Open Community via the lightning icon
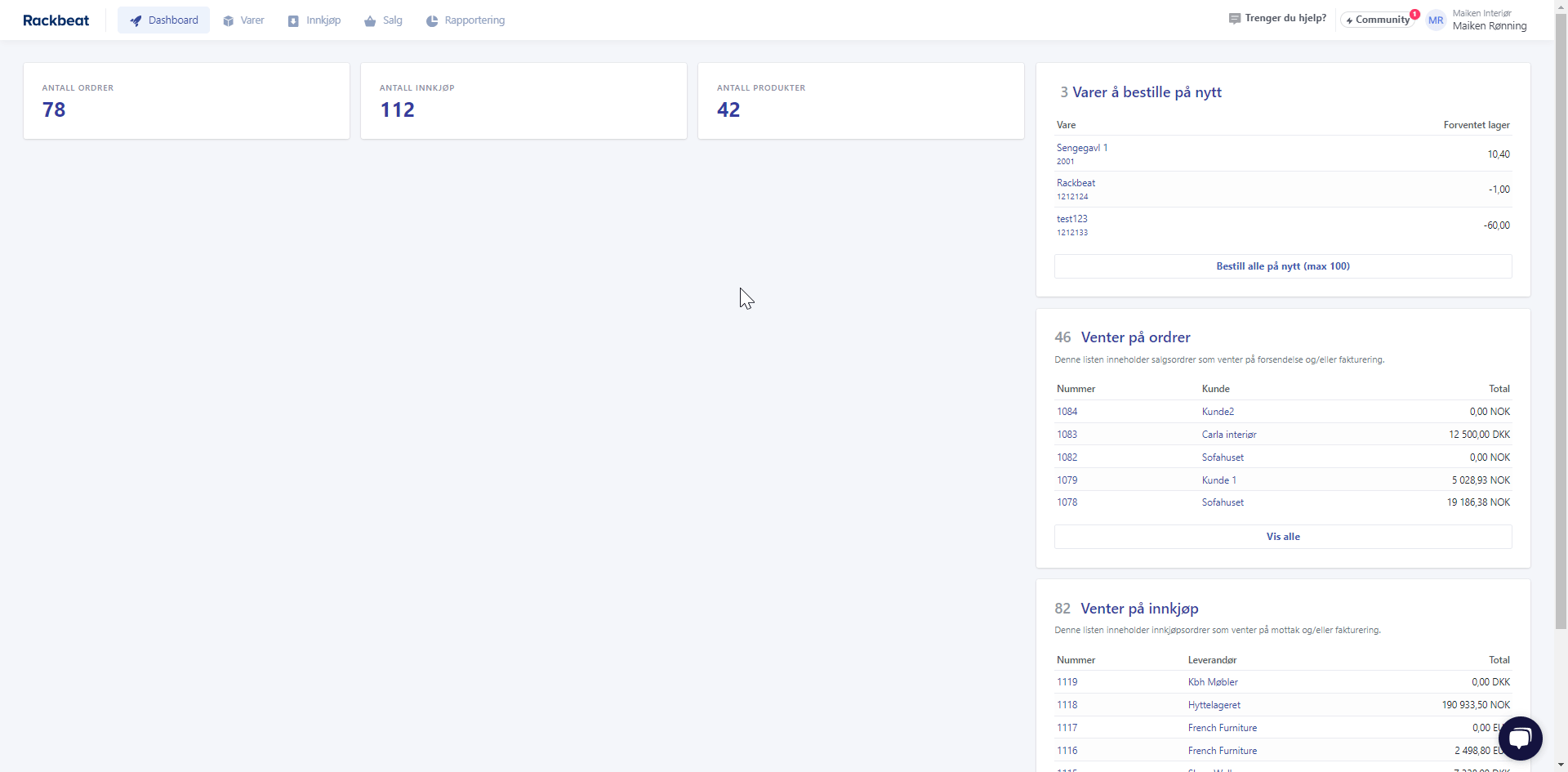The height and width of the screenshot is (772, 1568). click(x=1350, y=19)
